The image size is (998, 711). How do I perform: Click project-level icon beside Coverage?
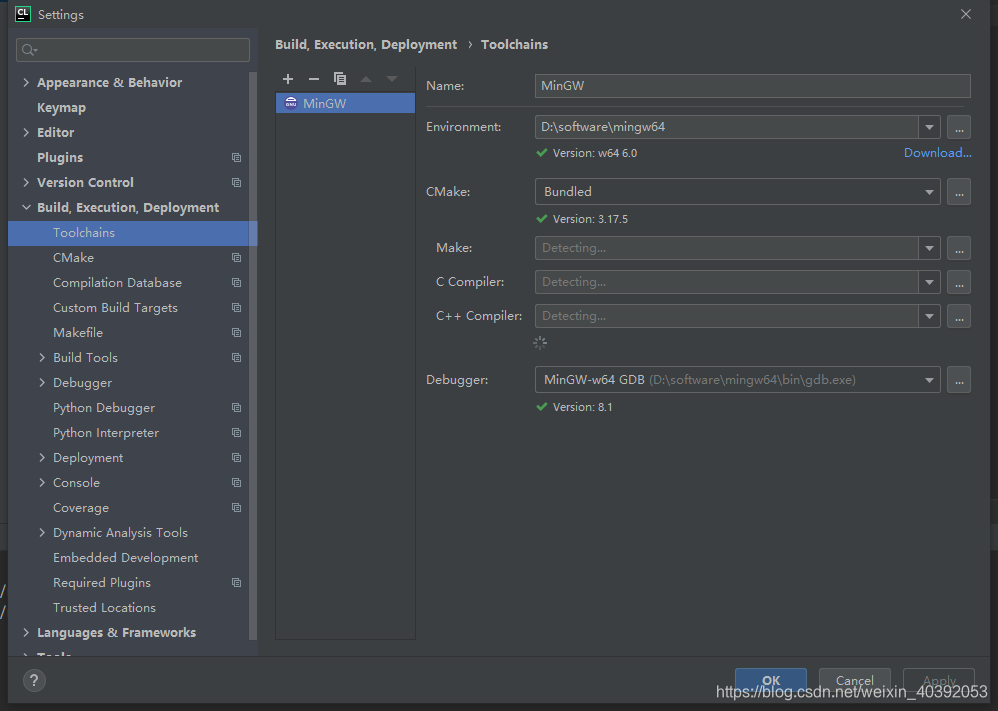pyautogui.click(x=237, y=508)
